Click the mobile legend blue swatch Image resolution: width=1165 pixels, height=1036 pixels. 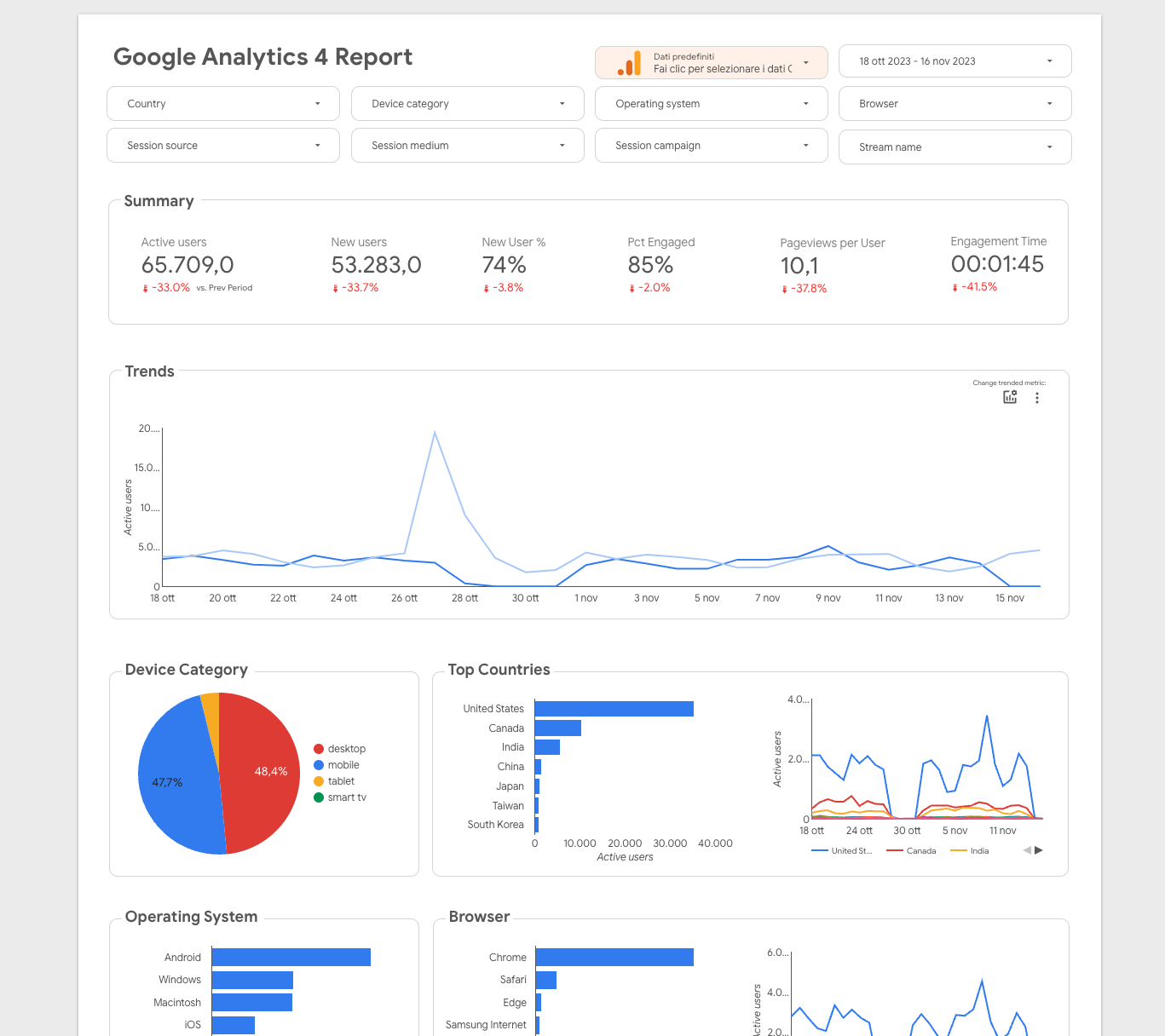319,765
